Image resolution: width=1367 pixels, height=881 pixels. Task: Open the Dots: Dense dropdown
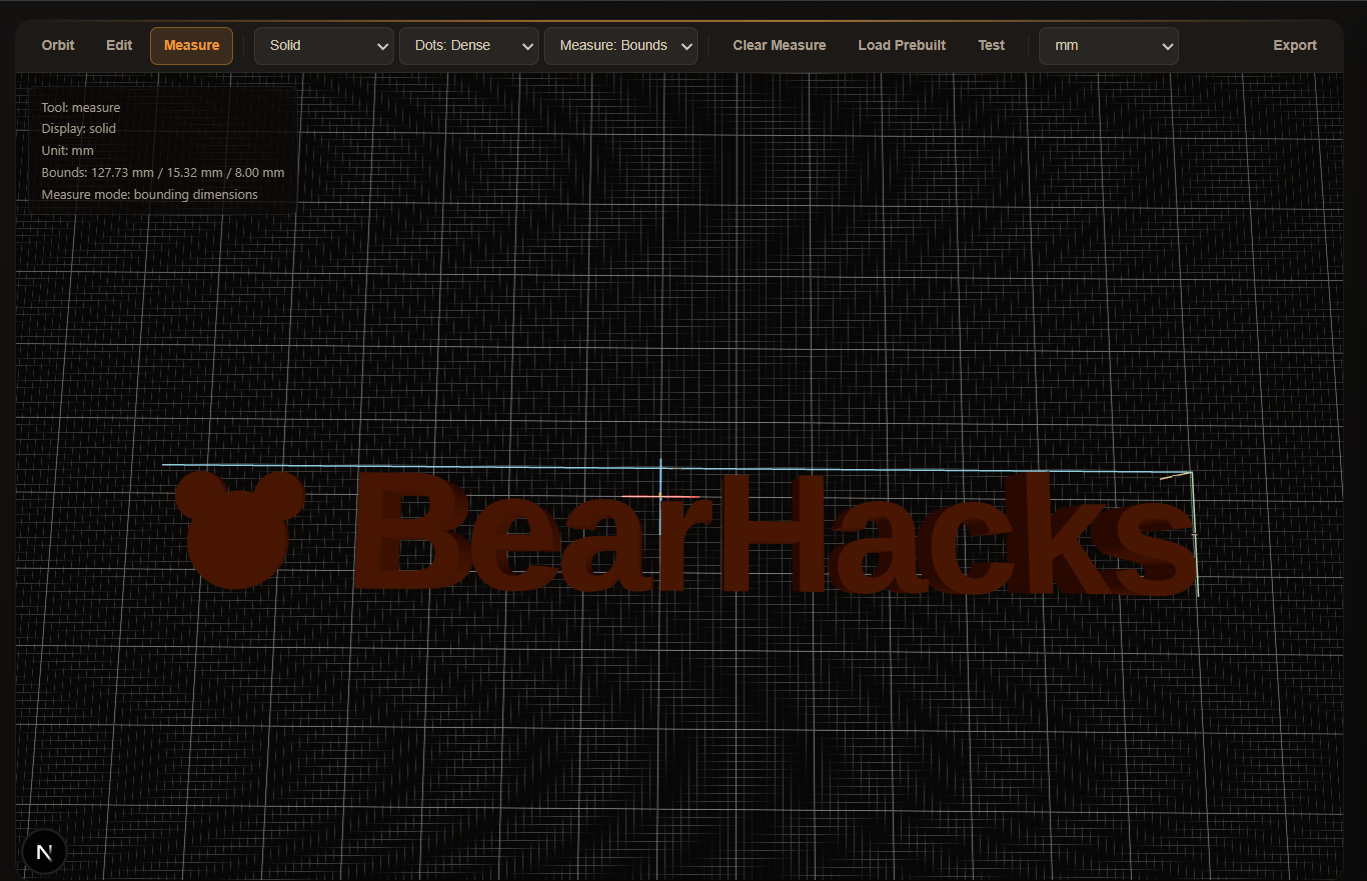point(469,46)
